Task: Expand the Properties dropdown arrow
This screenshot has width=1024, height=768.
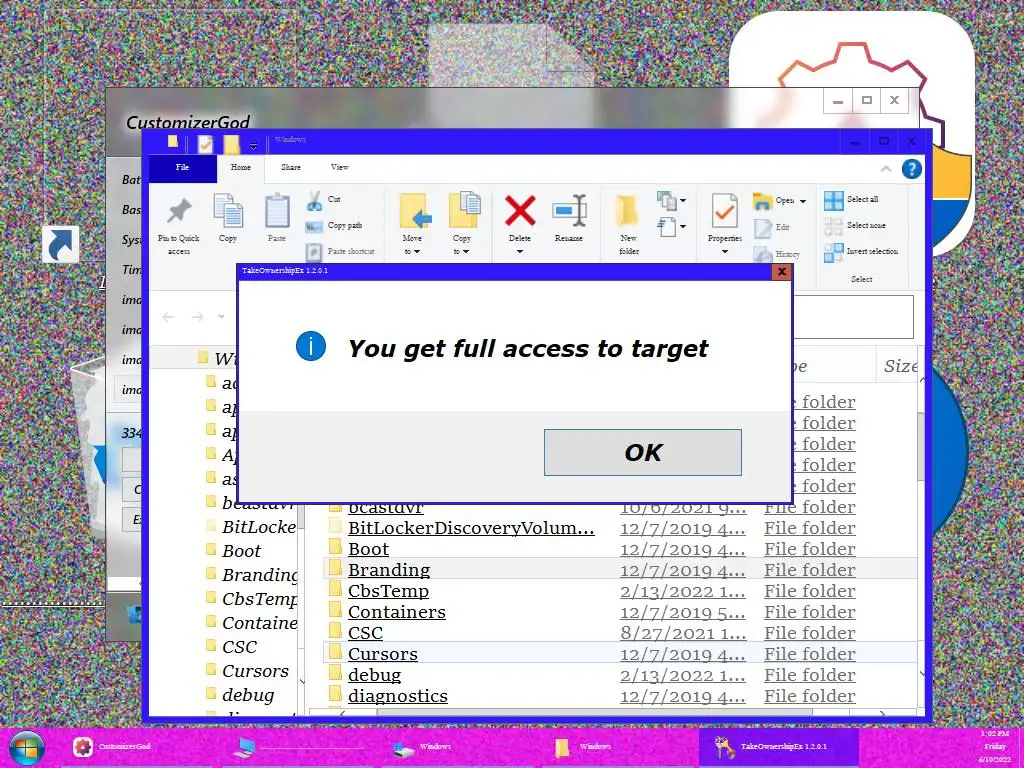Action: (725, 251)
